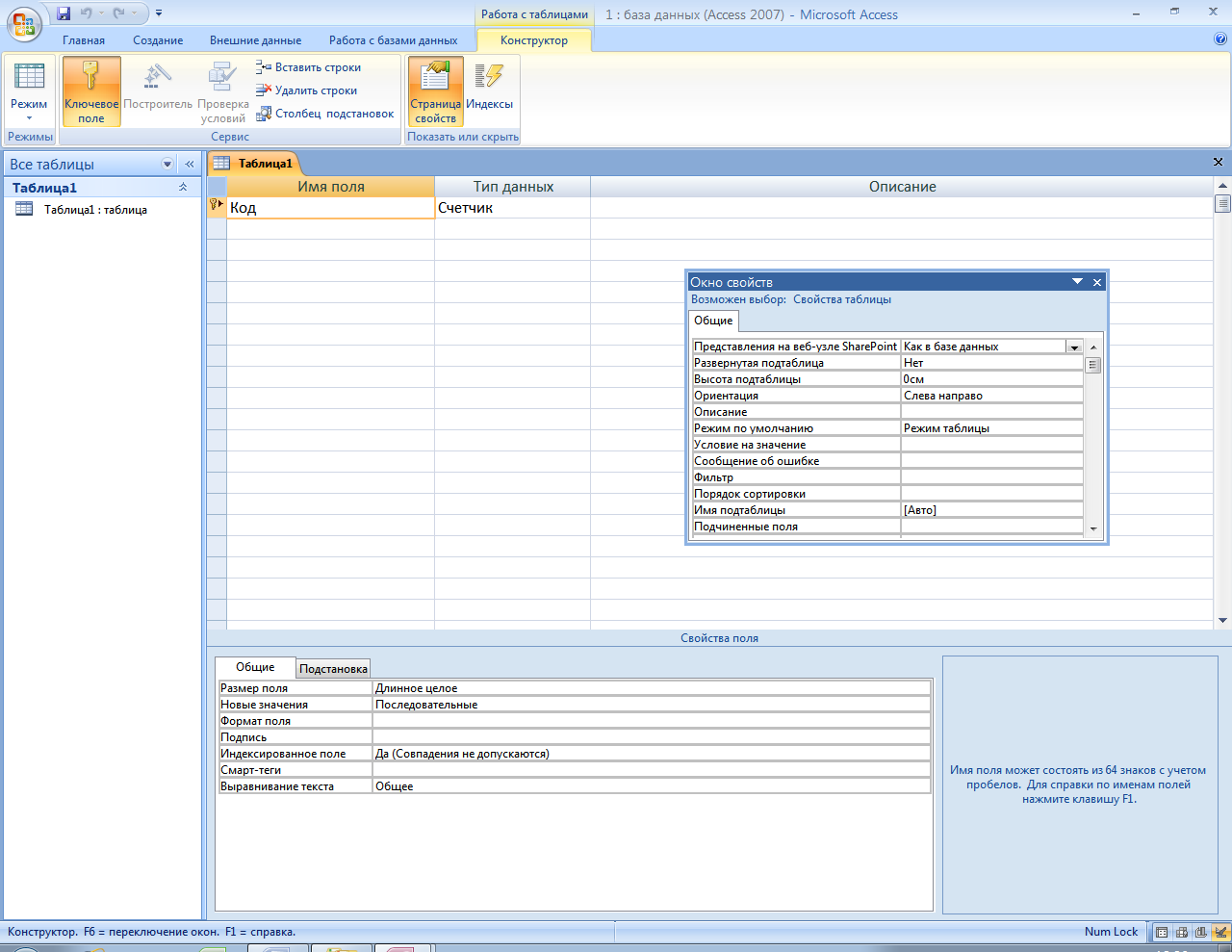Undo the last action
The height and width of the screenshot is (952, 1232).
pyautogui.click(x=87, y=13)
